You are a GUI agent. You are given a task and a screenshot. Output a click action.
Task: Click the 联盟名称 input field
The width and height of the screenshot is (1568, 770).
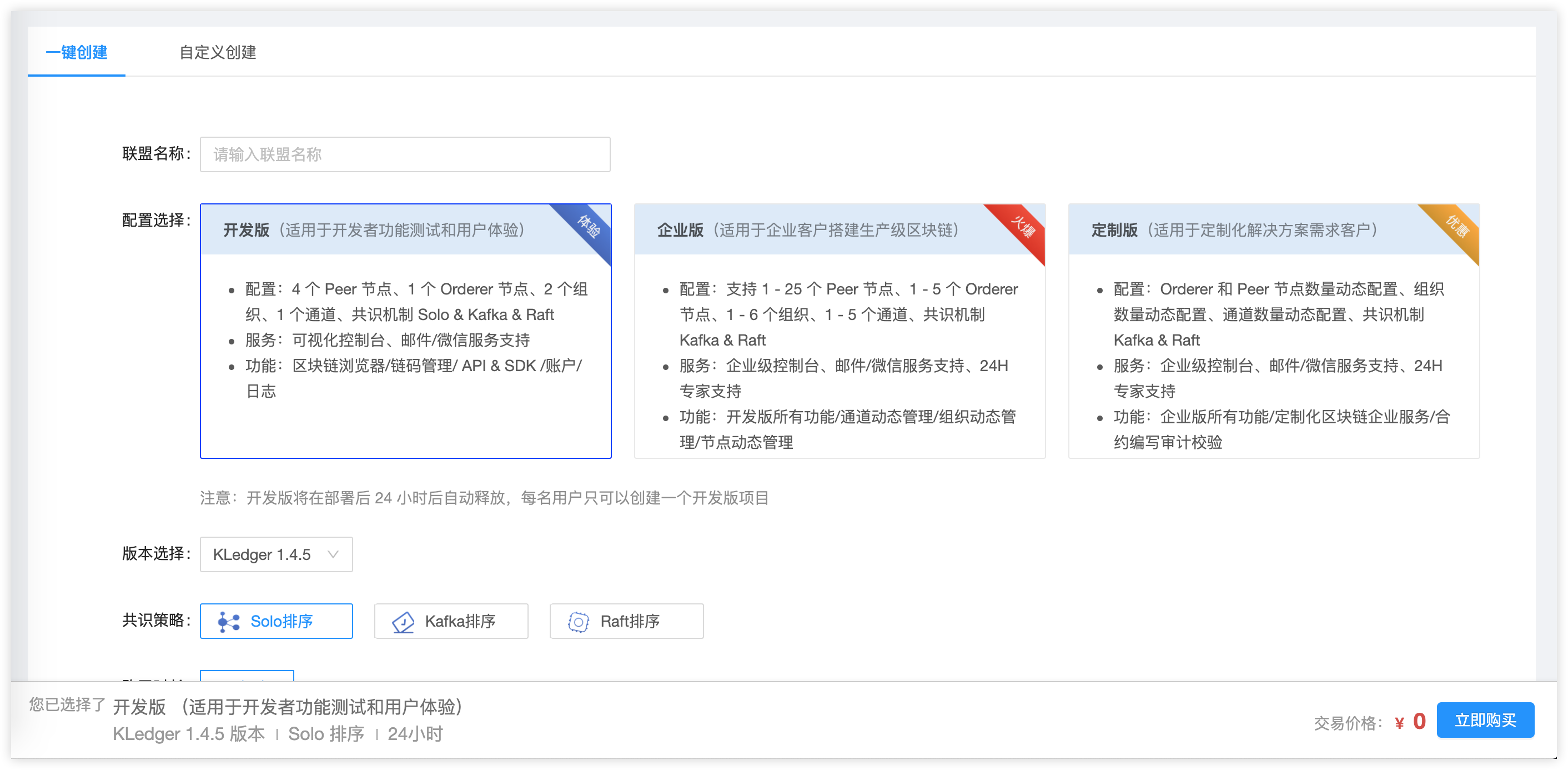(x=405, y=154)
